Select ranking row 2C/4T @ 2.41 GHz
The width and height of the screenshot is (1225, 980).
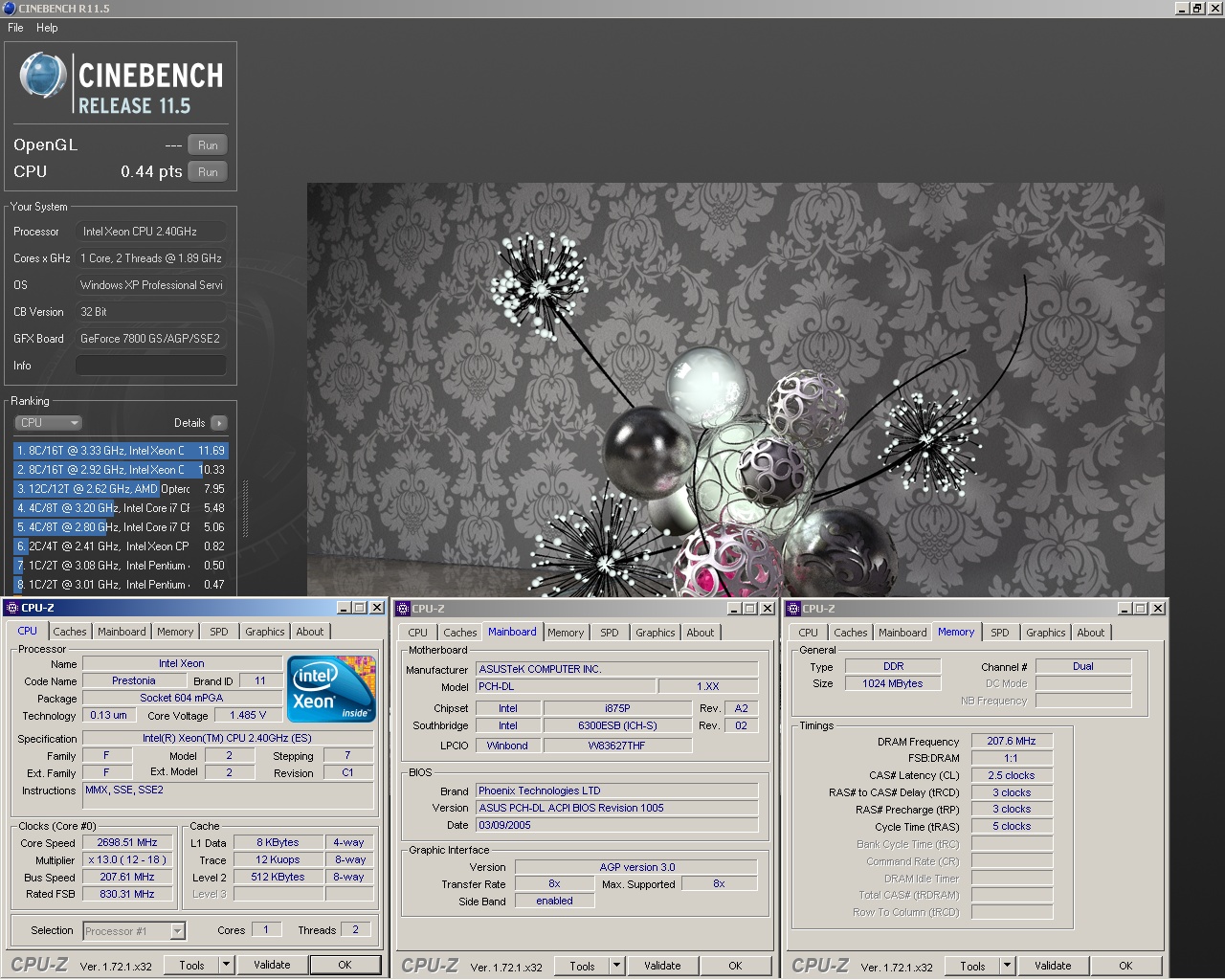point(121,546)
